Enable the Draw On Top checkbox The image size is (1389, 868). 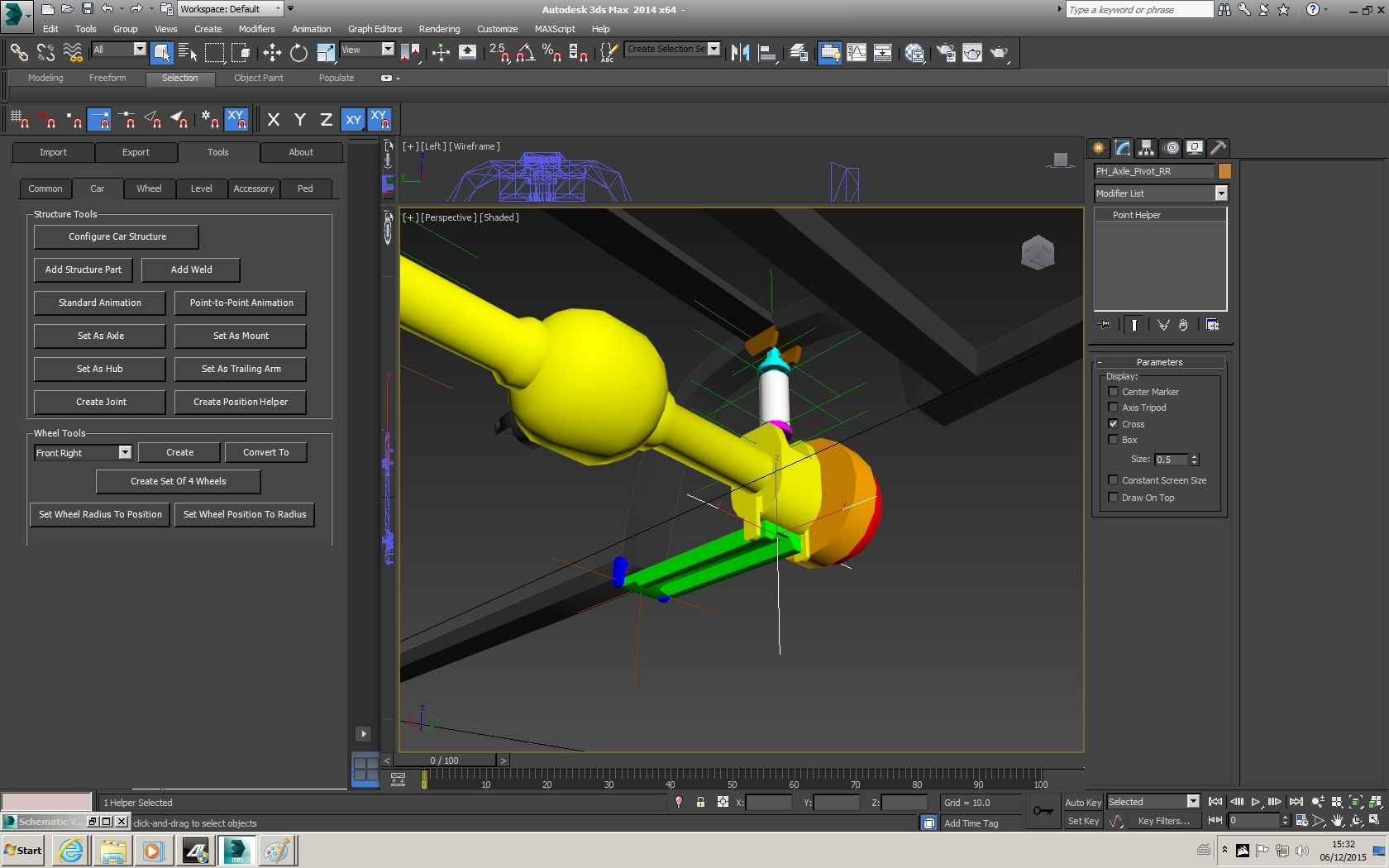coord(1113,498)
